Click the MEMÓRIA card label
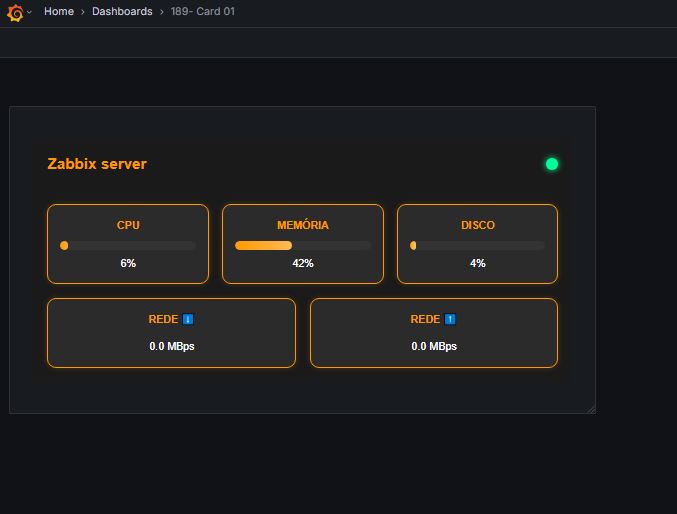Viewport: 677px width, 514px height. (303, 225)
